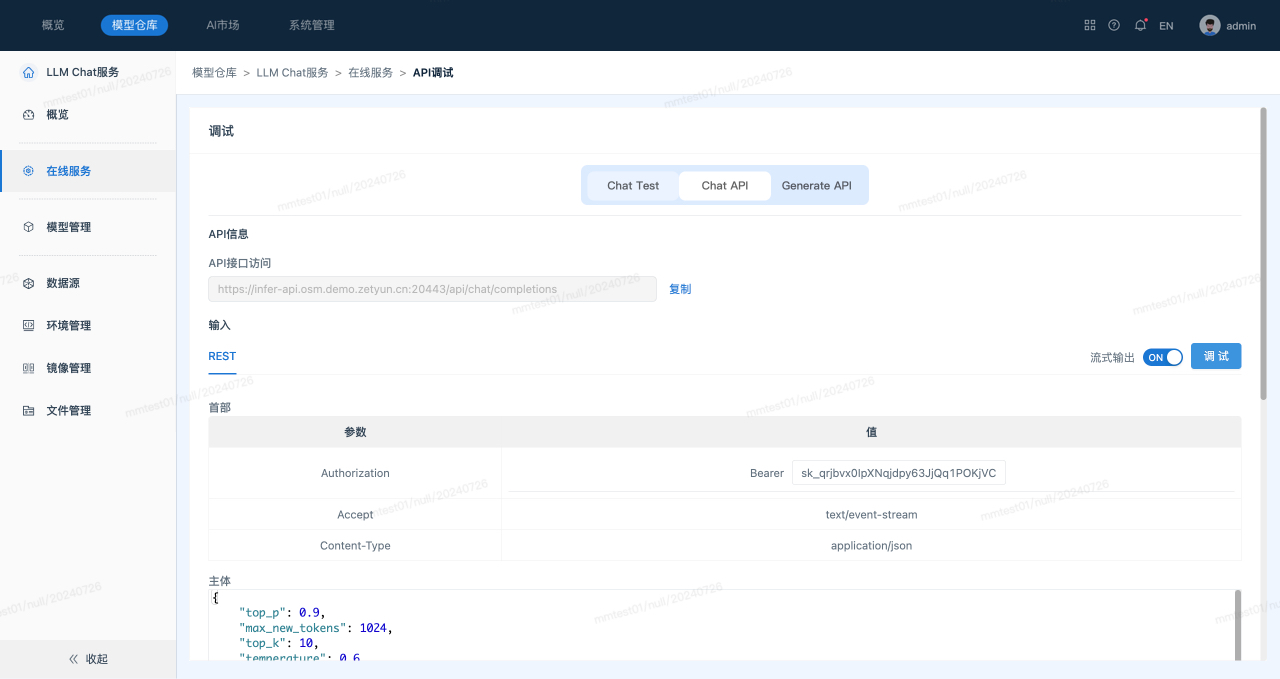This screenshot has width=1280, height=679.
Task: Click the 文件管理 folder icon
Action: click(x=28, y=411)
